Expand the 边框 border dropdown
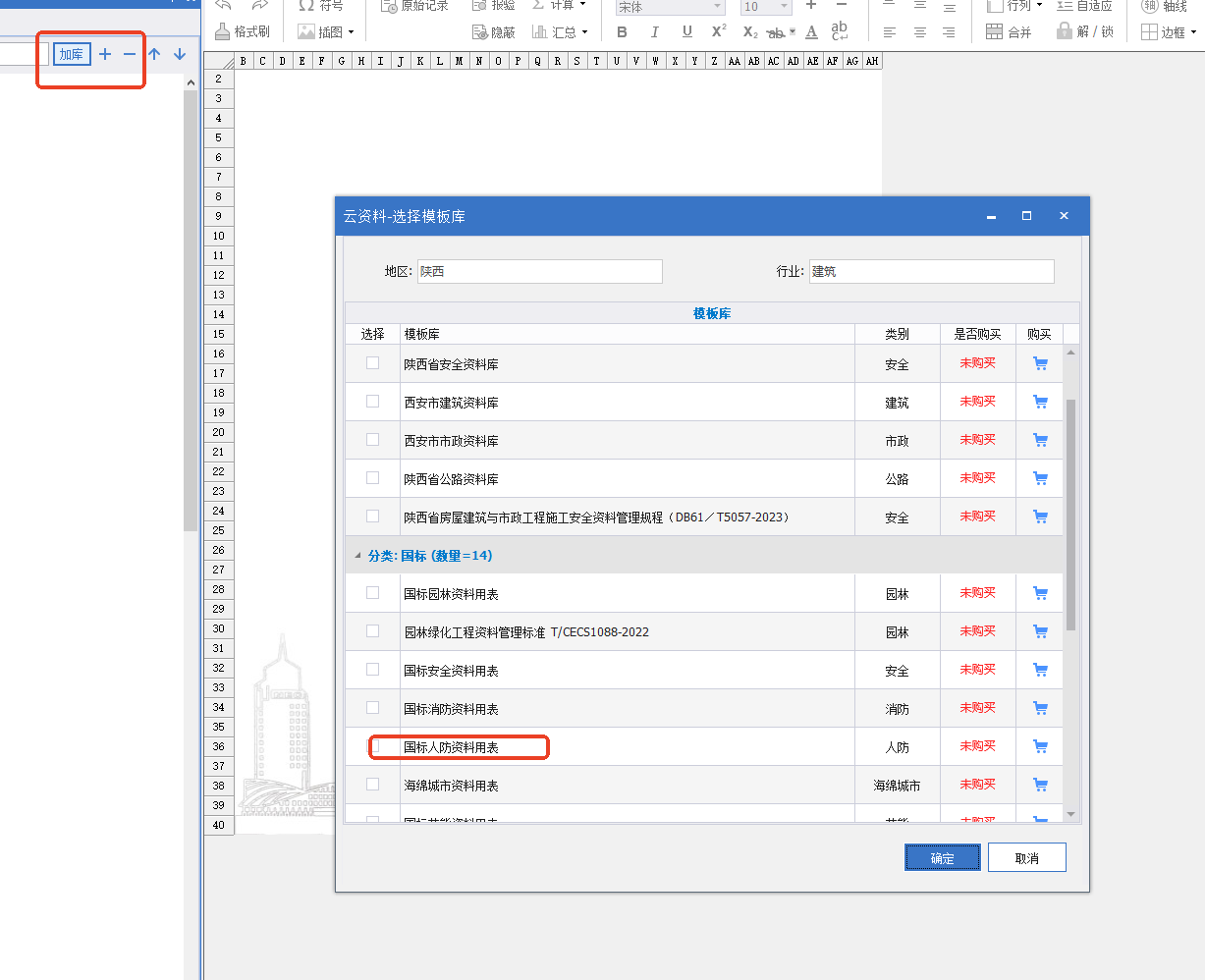Screen dimensions: 1205x980 click(1193, 32)
